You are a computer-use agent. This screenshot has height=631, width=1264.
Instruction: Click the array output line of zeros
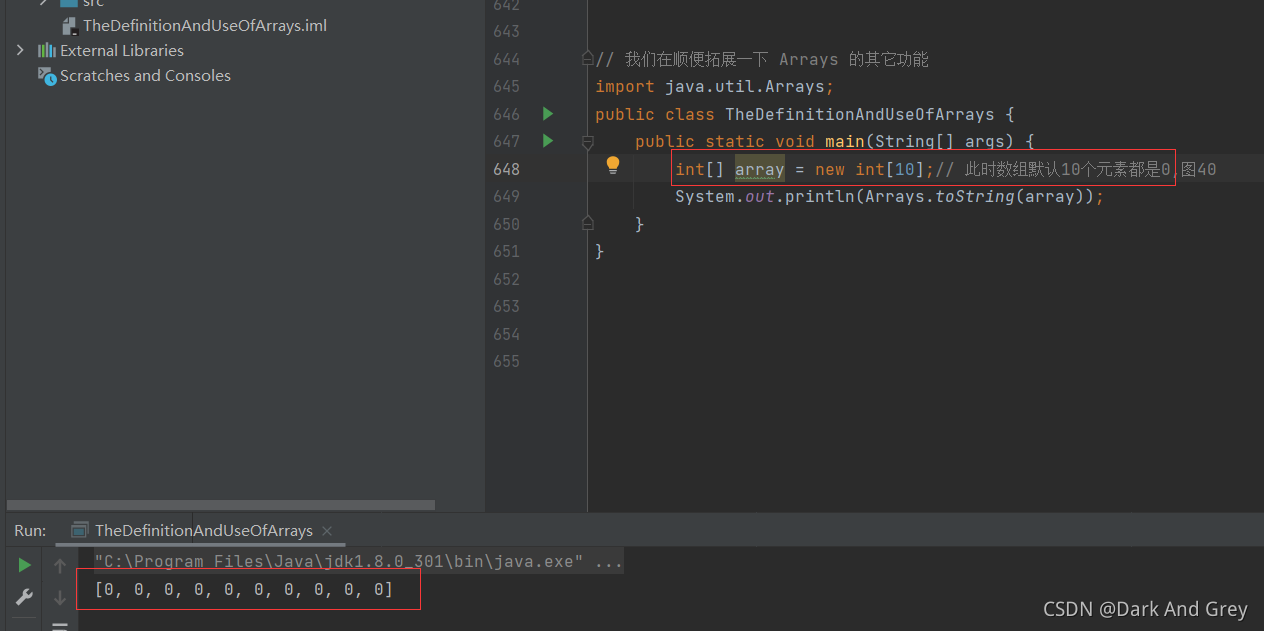tap(244, 590)
